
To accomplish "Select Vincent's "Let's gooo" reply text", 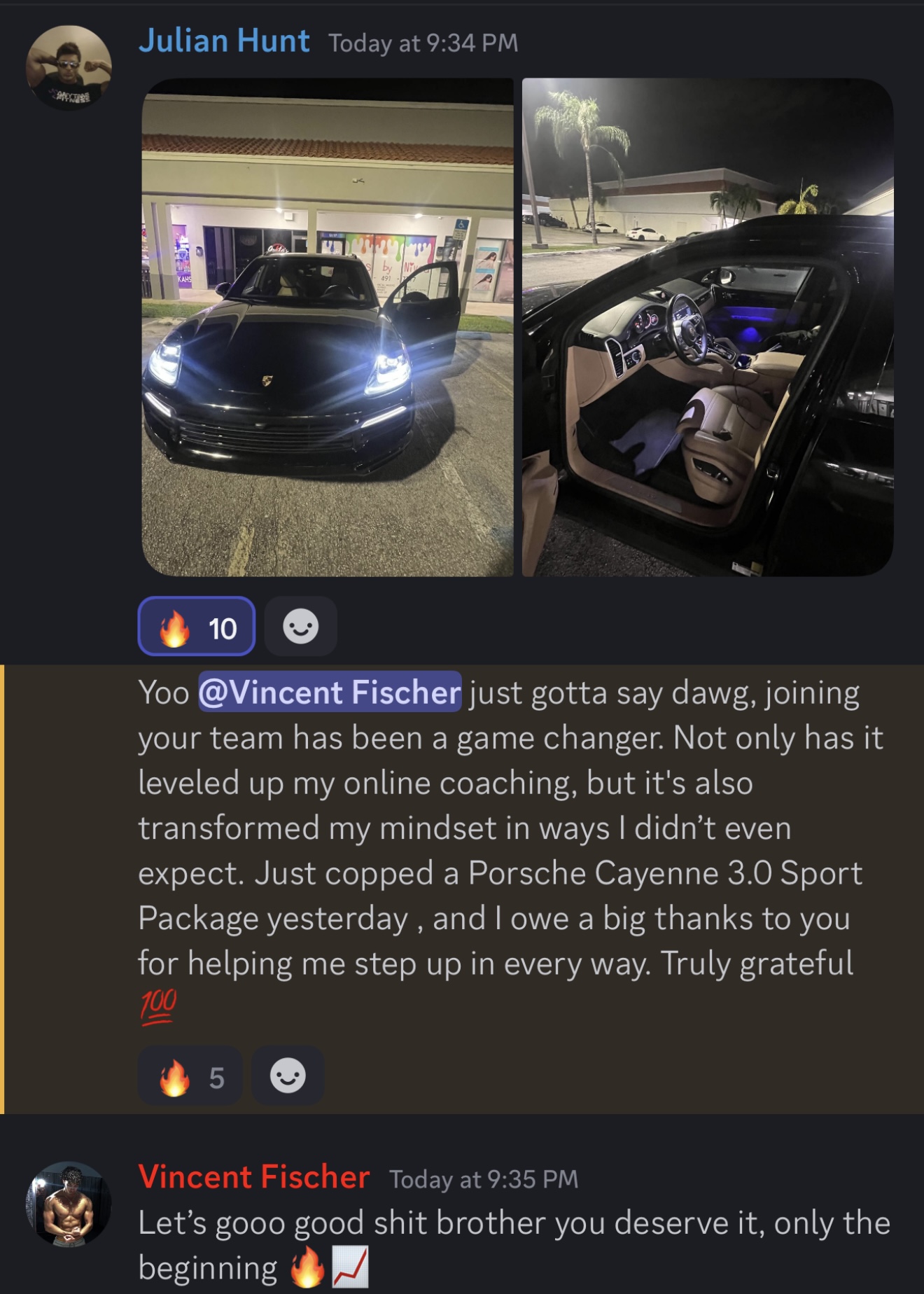I will click(514, 1245).
